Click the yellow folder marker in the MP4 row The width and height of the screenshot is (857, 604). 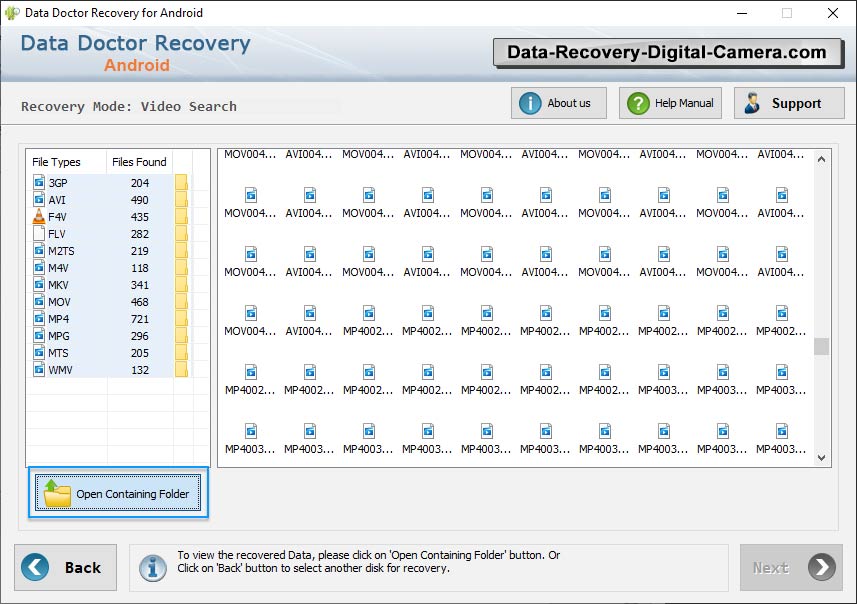(x=181, y=319)
